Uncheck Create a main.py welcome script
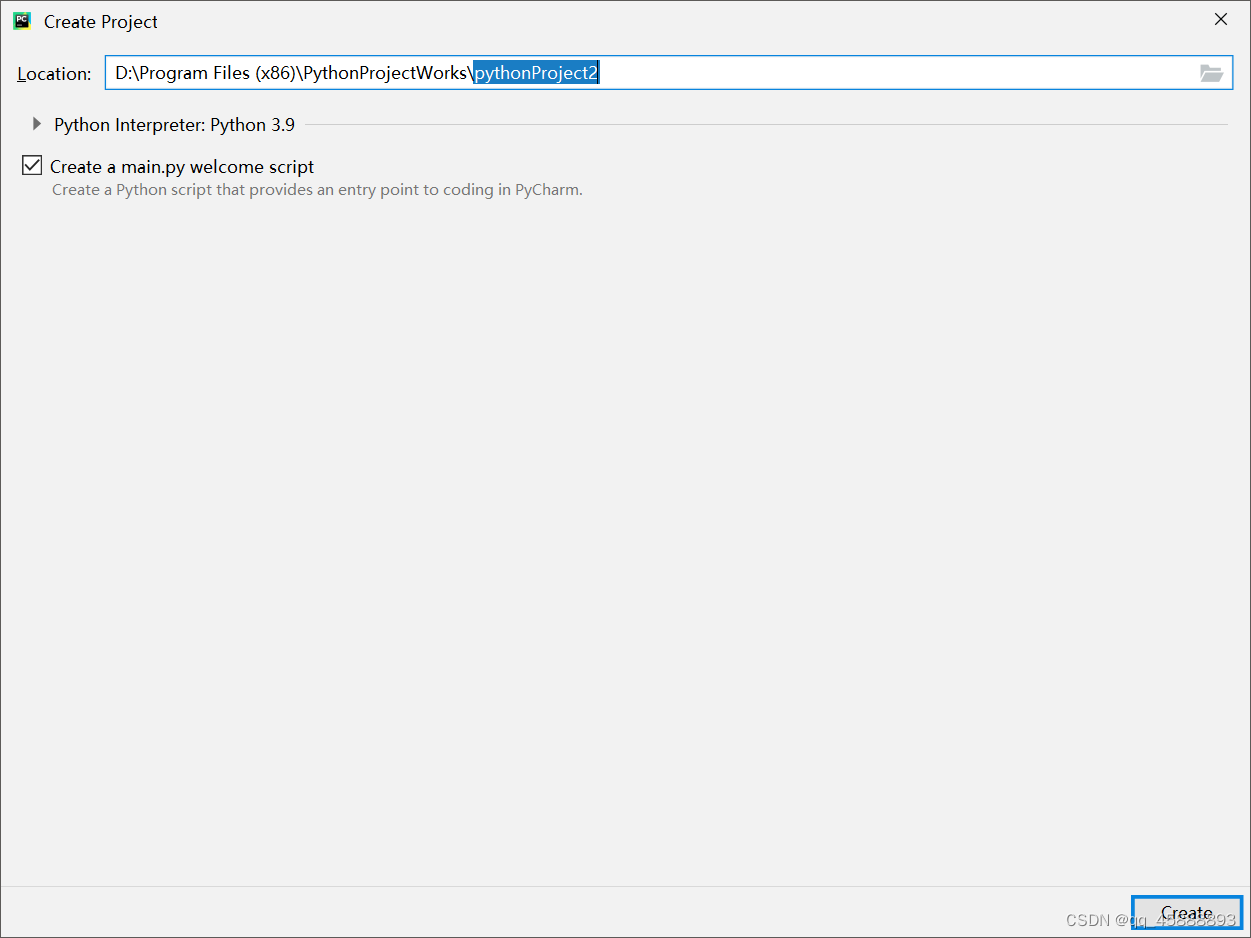The image size is (1251, 938). click(x=32, y=166)
